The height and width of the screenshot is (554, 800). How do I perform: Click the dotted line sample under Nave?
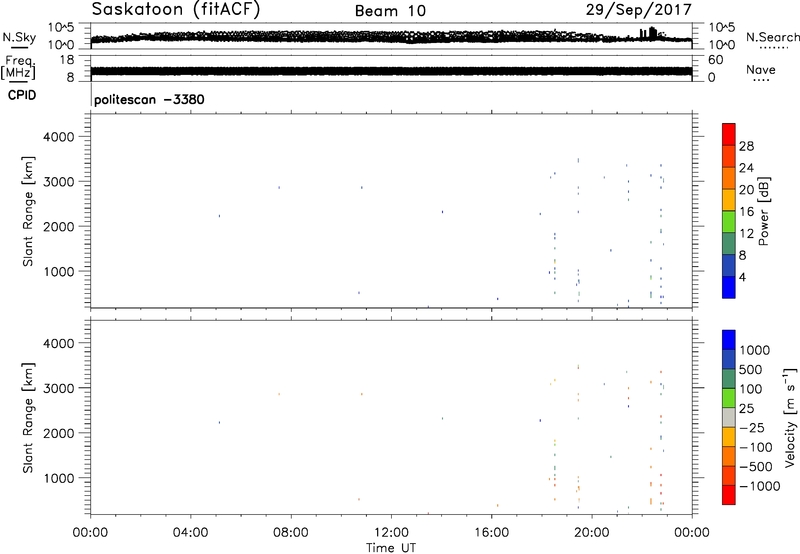pos(761,80)
